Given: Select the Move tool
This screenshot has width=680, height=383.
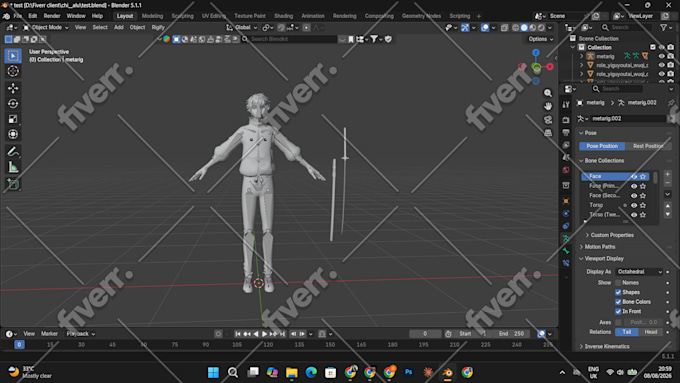Looking at the screenshot, I should 13,88.
